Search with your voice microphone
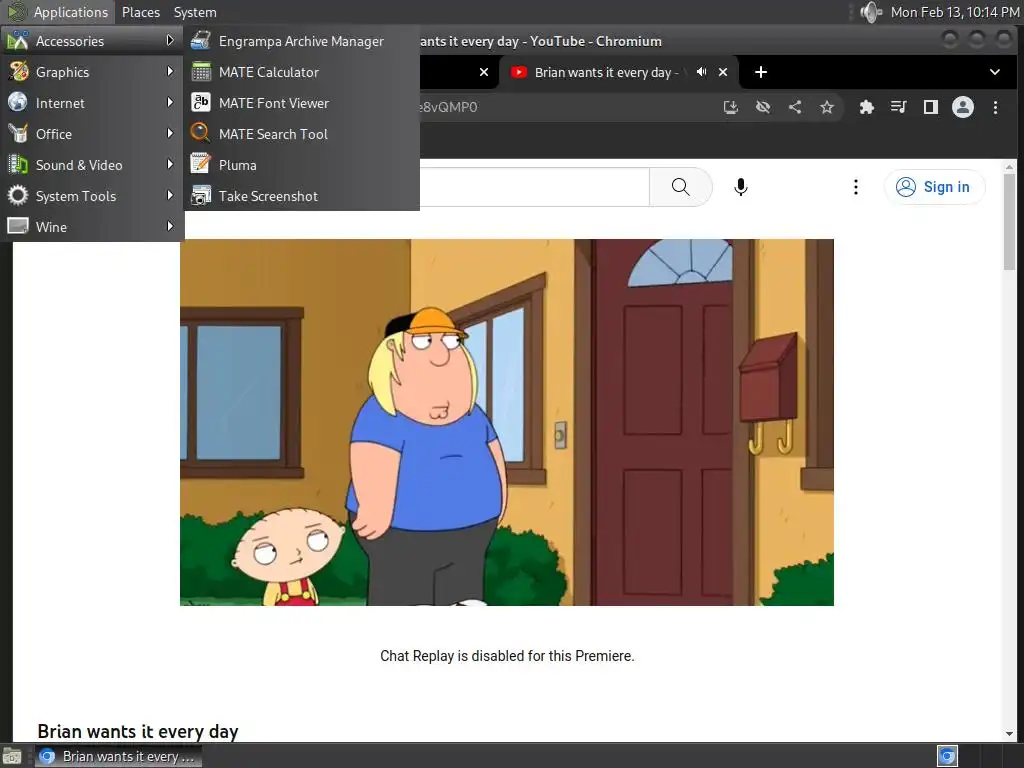1024x768 pixels. [741, 187]
